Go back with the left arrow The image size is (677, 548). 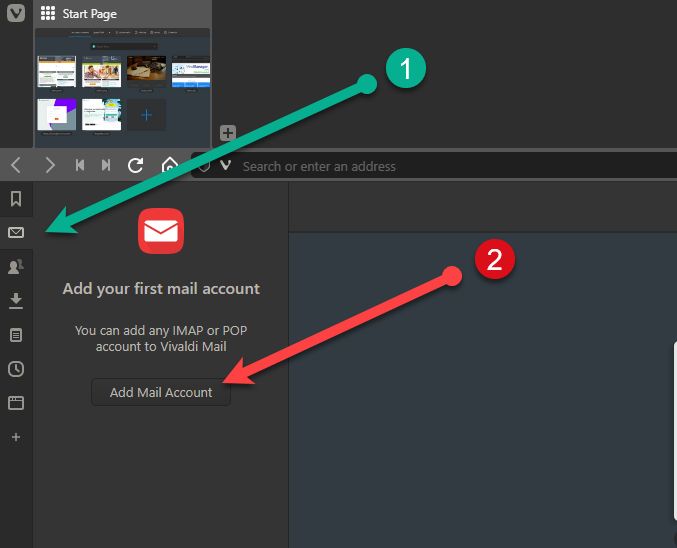[16, 165]
